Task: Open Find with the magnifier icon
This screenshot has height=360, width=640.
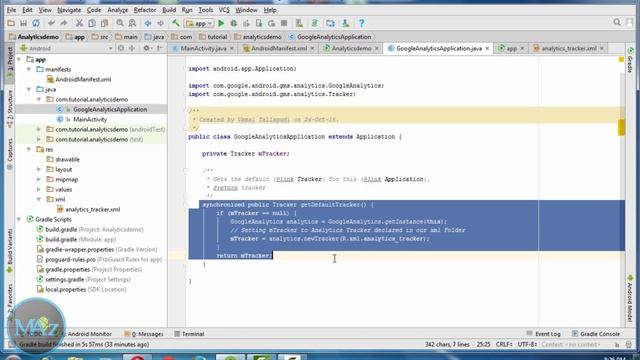Action: [x=120, y=23]
